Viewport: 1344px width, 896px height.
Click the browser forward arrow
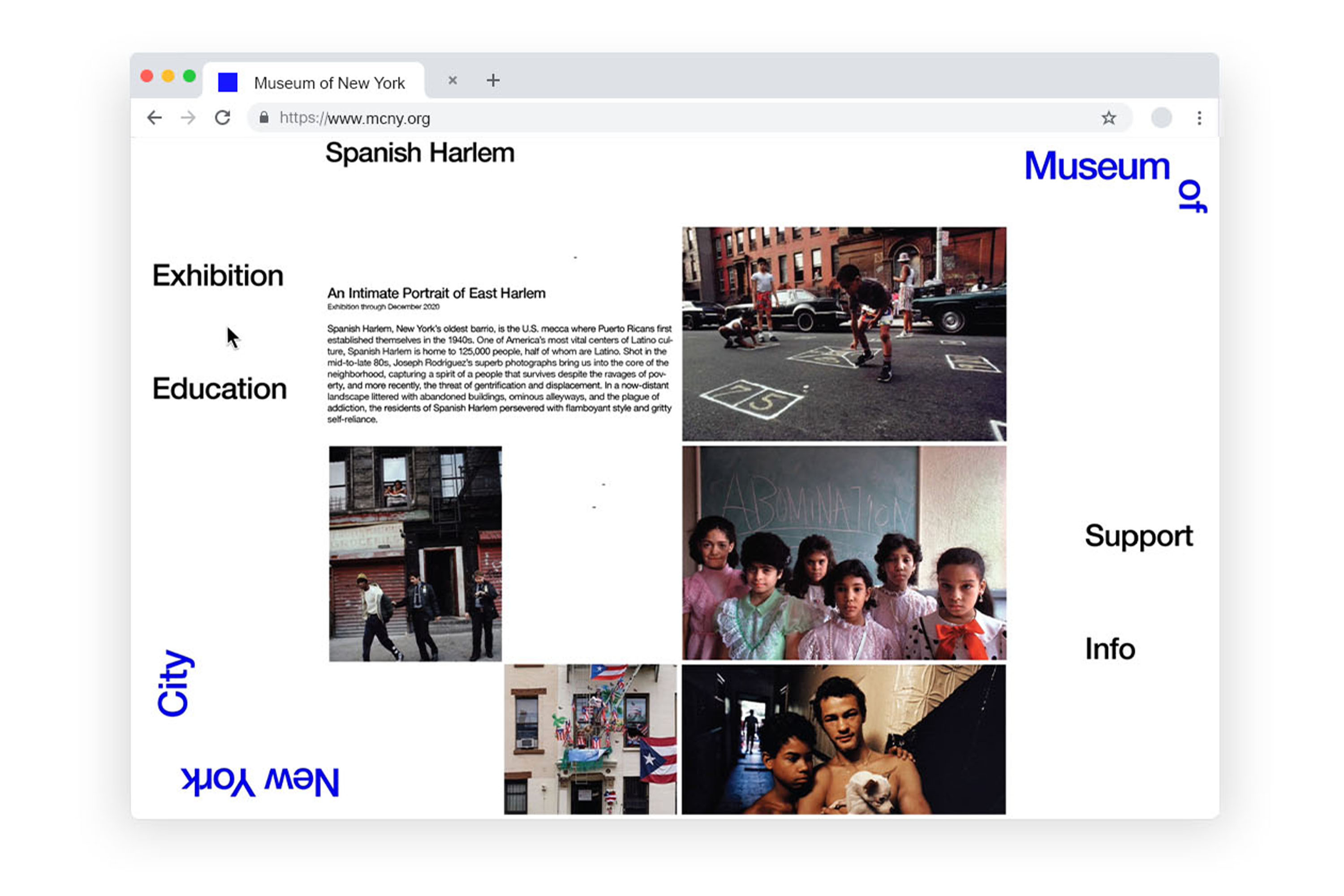pos(188,118)
